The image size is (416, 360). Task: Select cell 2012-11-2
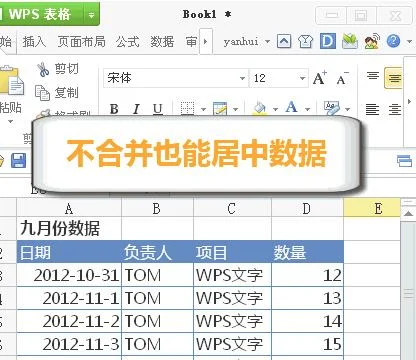69,321
